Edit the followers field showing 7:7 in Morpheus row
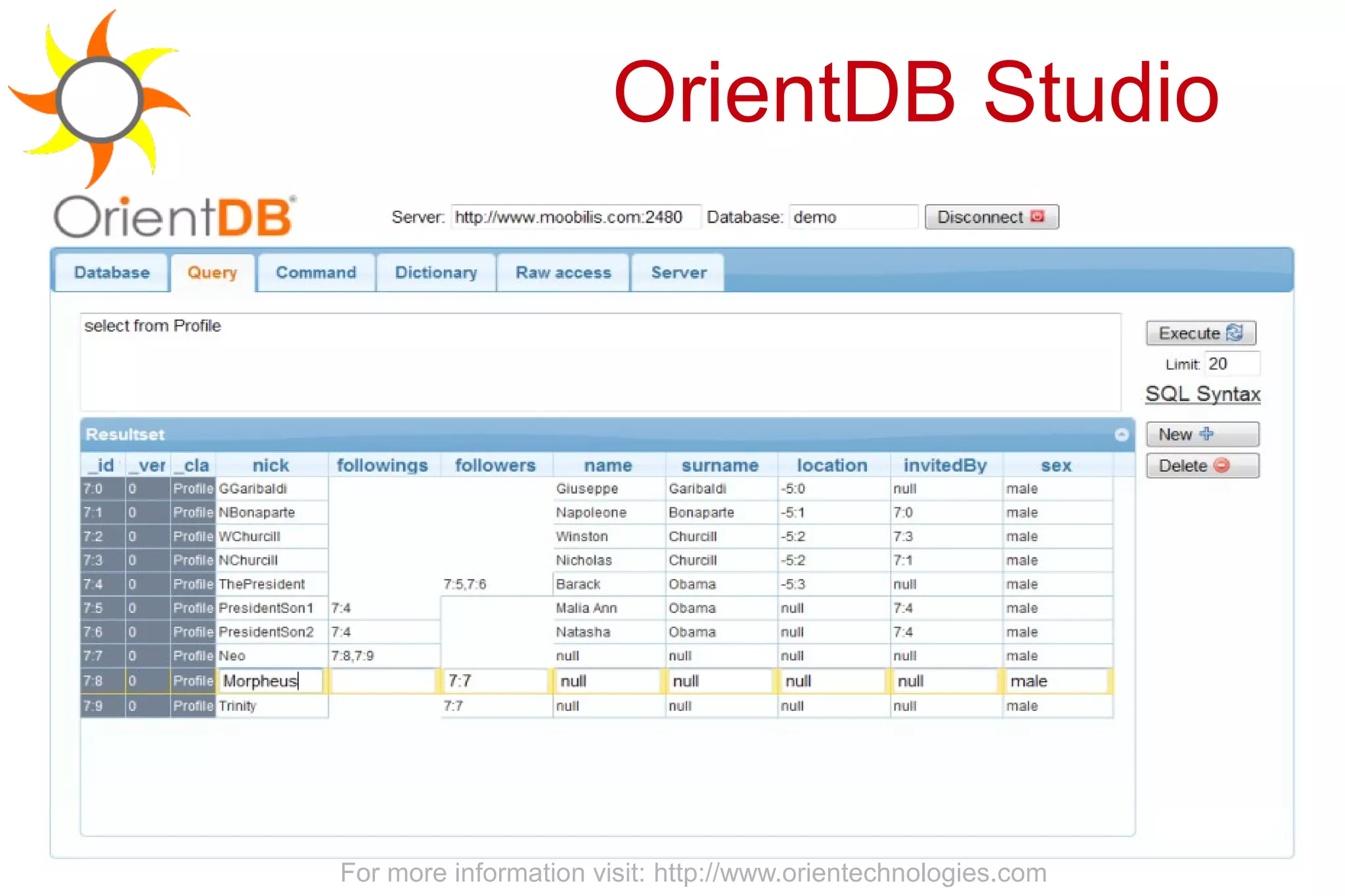 (x=495, y=681)
